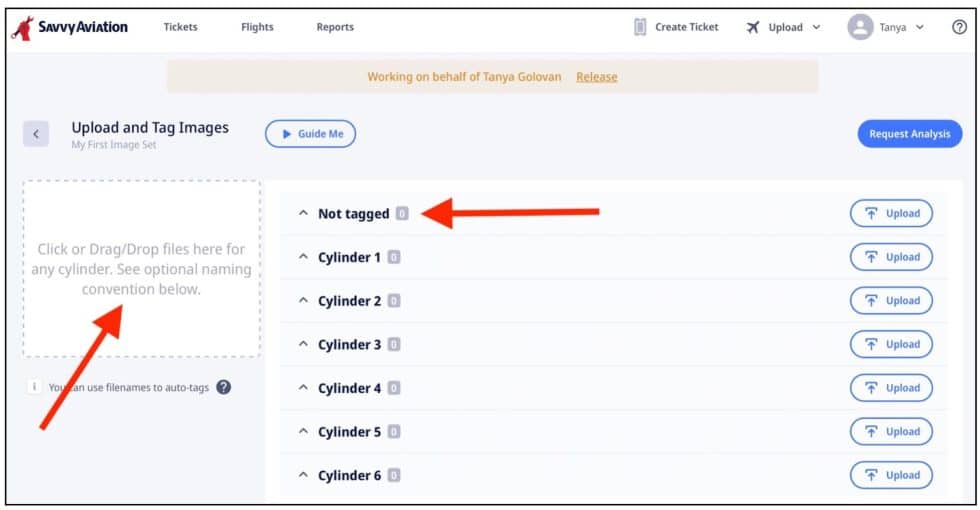This screenshot has height=510, width=980.
Task: Go back using the left arrow button
Action: point(36,134)
